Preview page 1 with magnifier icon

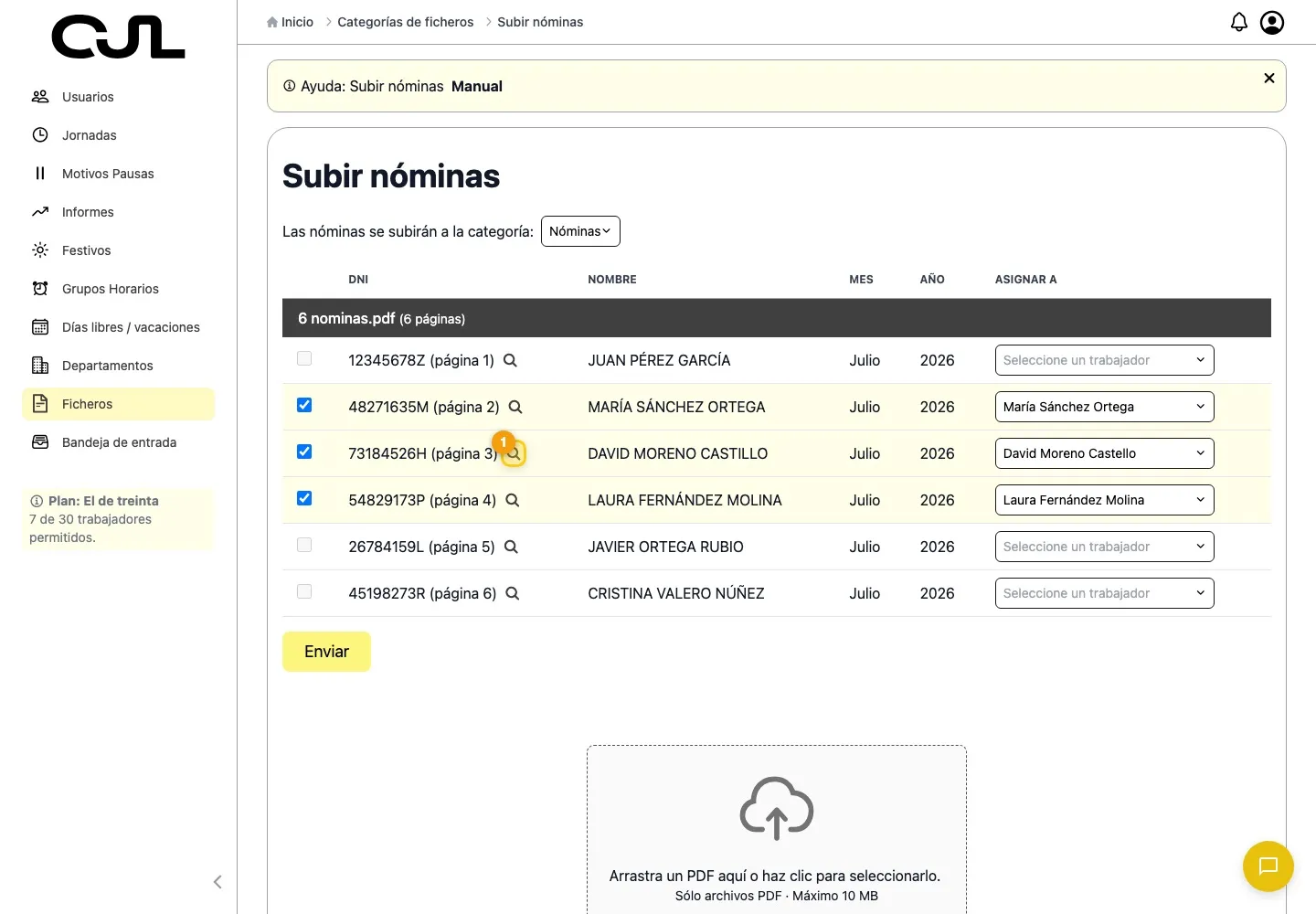click(510, 360)
